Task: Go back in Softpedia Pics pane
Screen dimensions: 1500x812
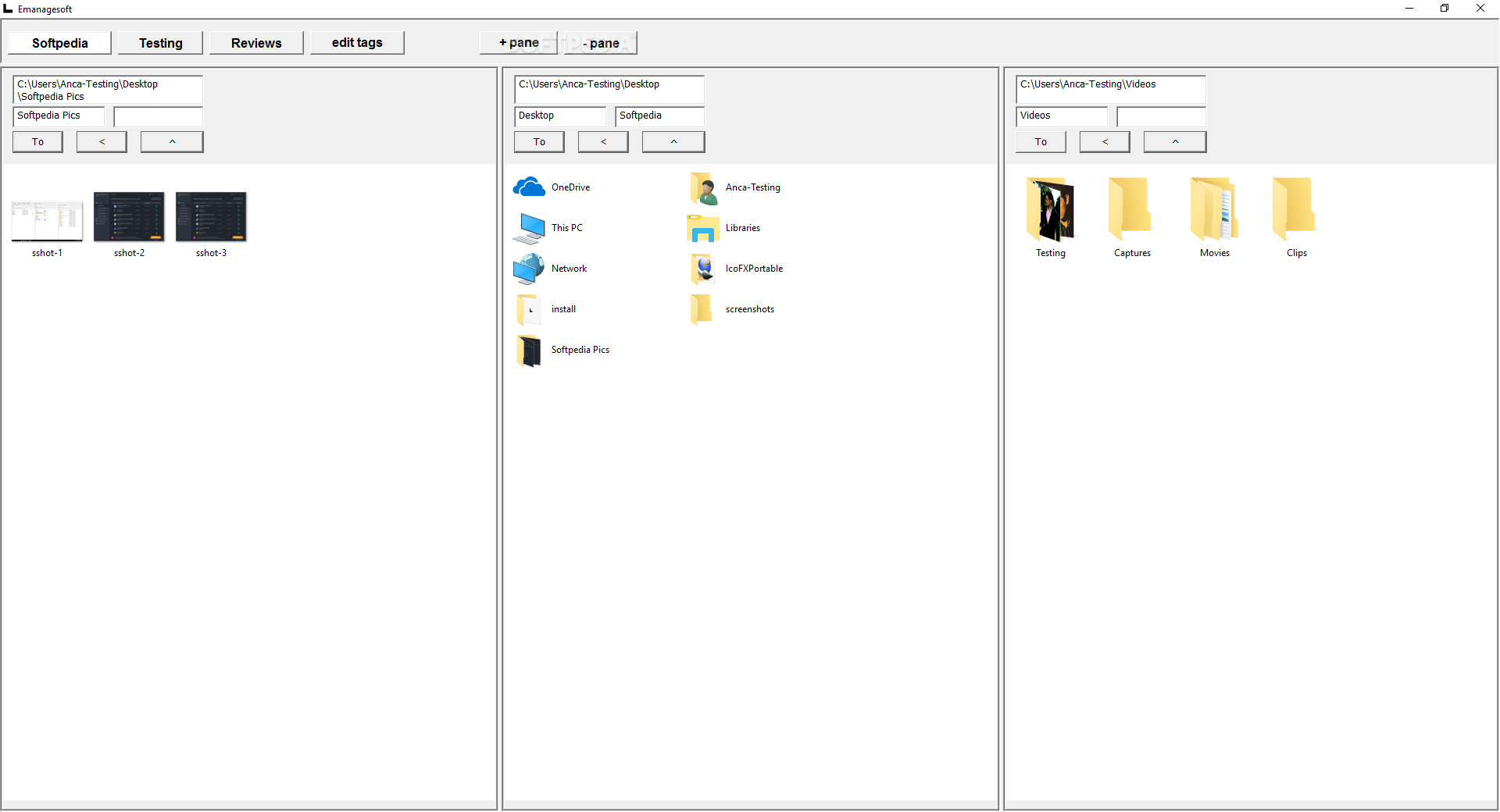Action: click(102, 142)
